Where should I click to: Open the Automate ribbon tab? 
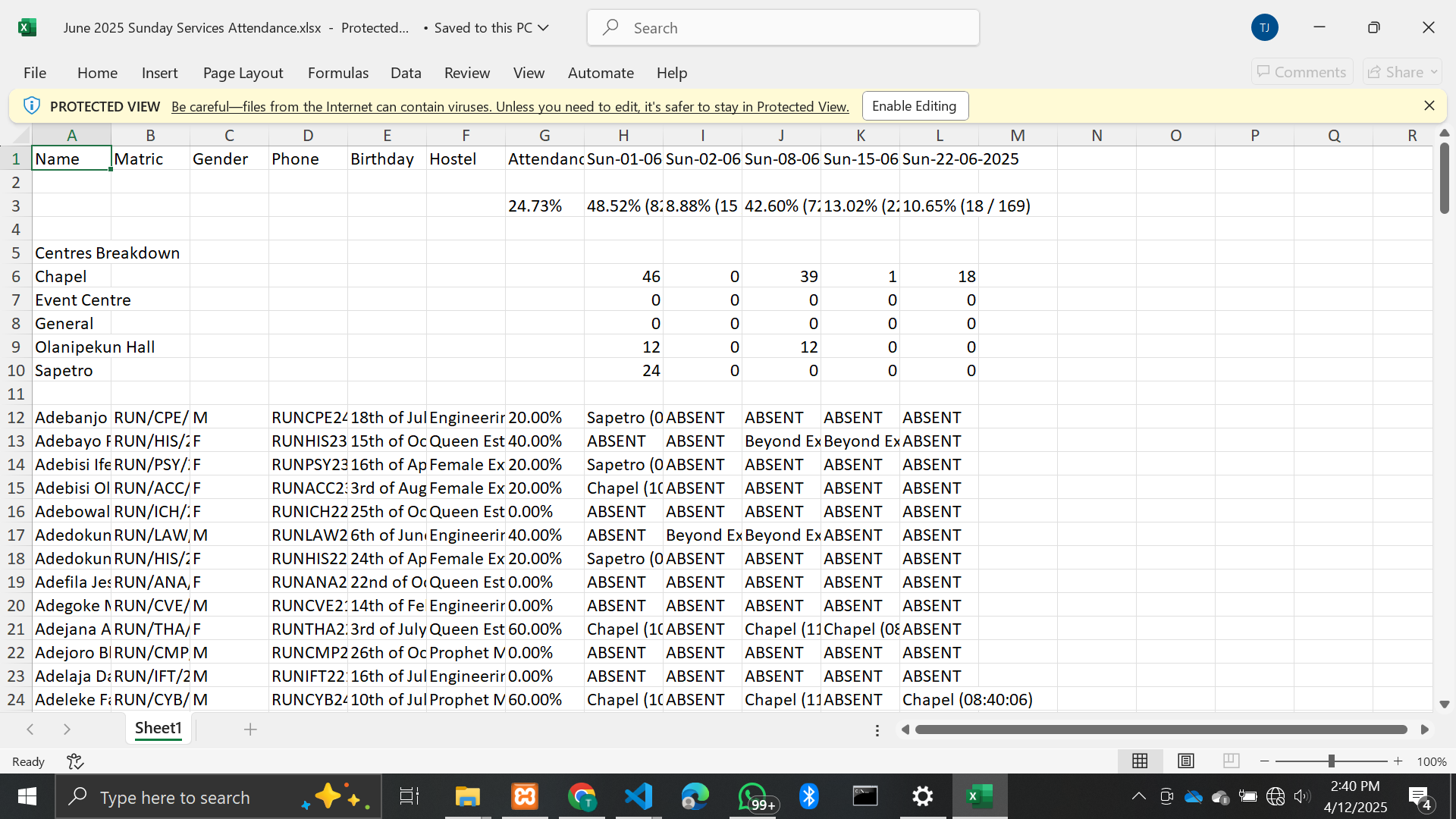point(601,73)
